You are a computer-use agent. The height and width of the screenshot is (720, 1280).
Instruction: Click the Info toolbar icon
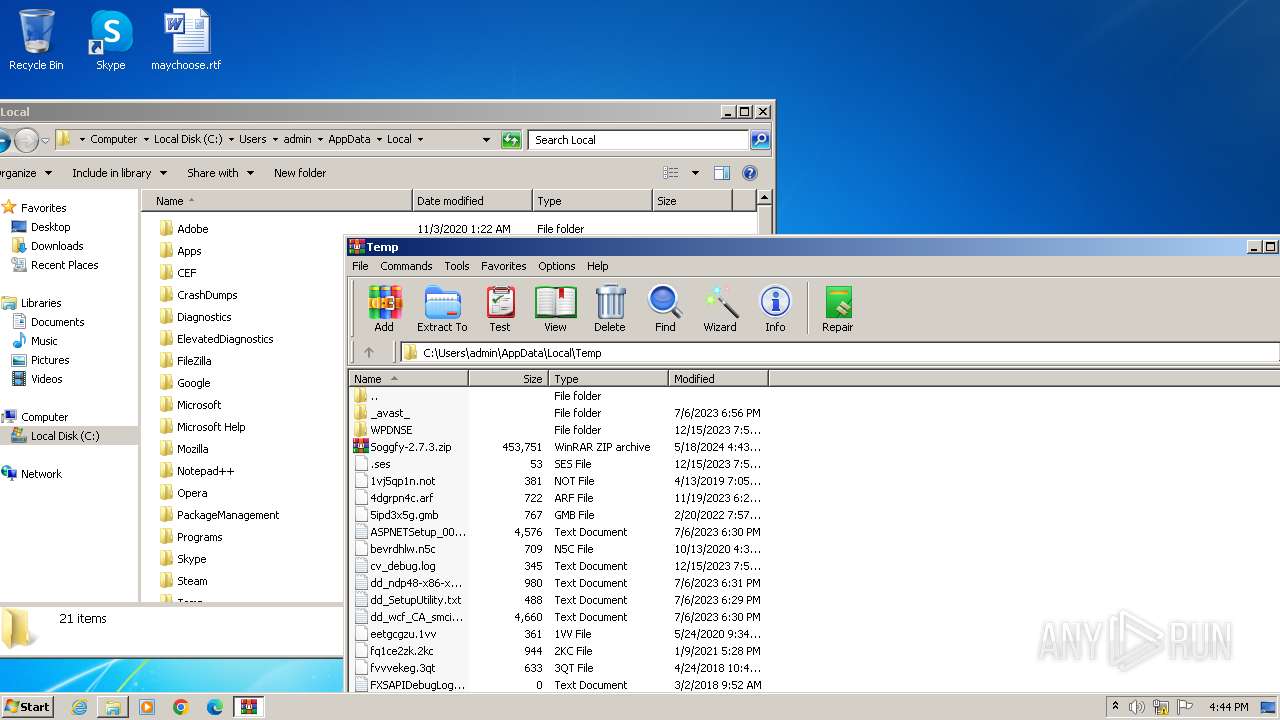pyautogui.click(x=775, y=309)
